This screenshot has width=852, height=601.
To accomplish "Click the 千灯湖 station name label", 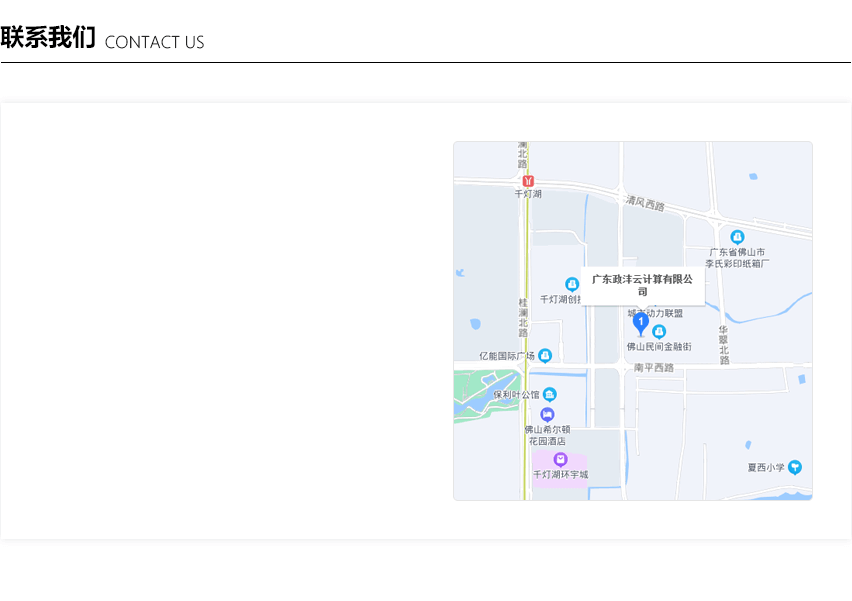I will coord(528,193).
